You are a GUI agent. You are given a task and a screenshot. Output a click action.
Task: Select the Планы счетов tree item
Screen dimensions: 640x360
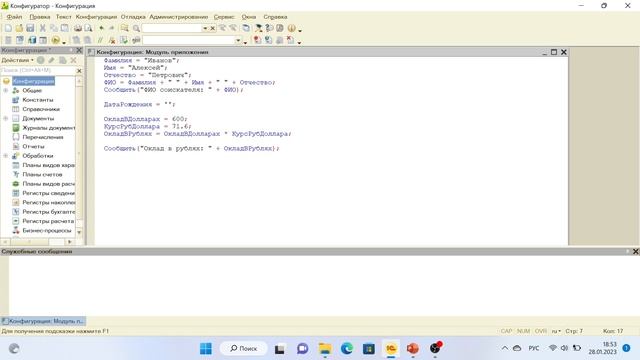[x=42, y=174]
